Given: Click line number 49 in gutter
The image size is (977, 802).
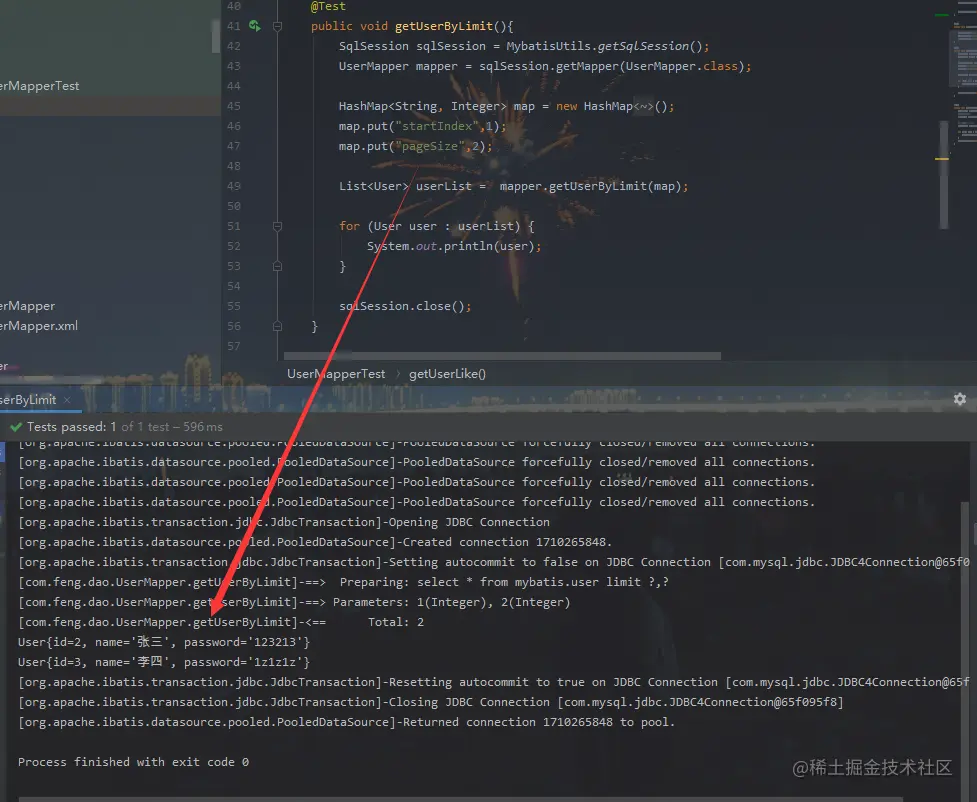Looking at the screenshot, I should pos(234,186).
